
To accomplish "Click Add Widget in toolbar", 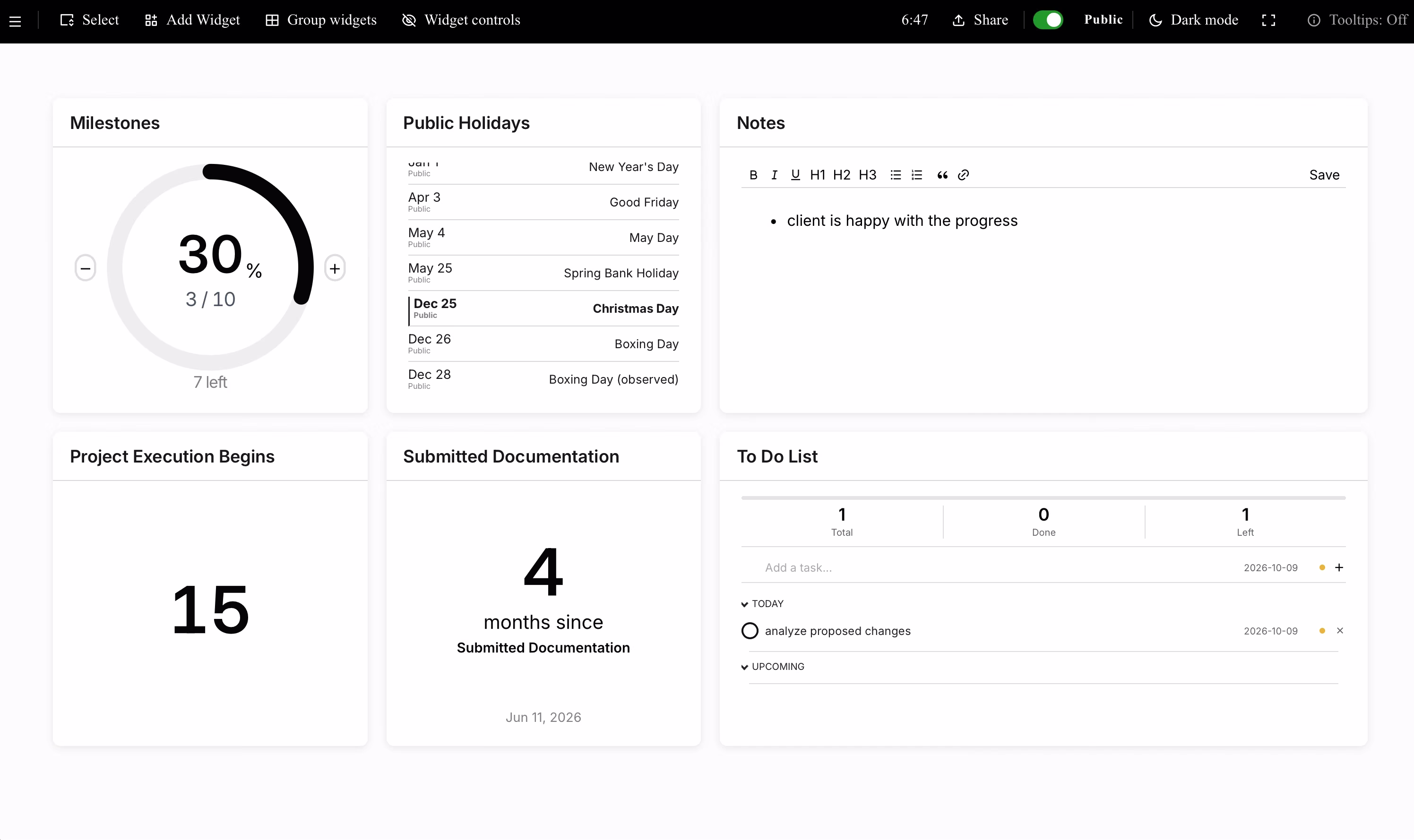I will pos(192,20).
